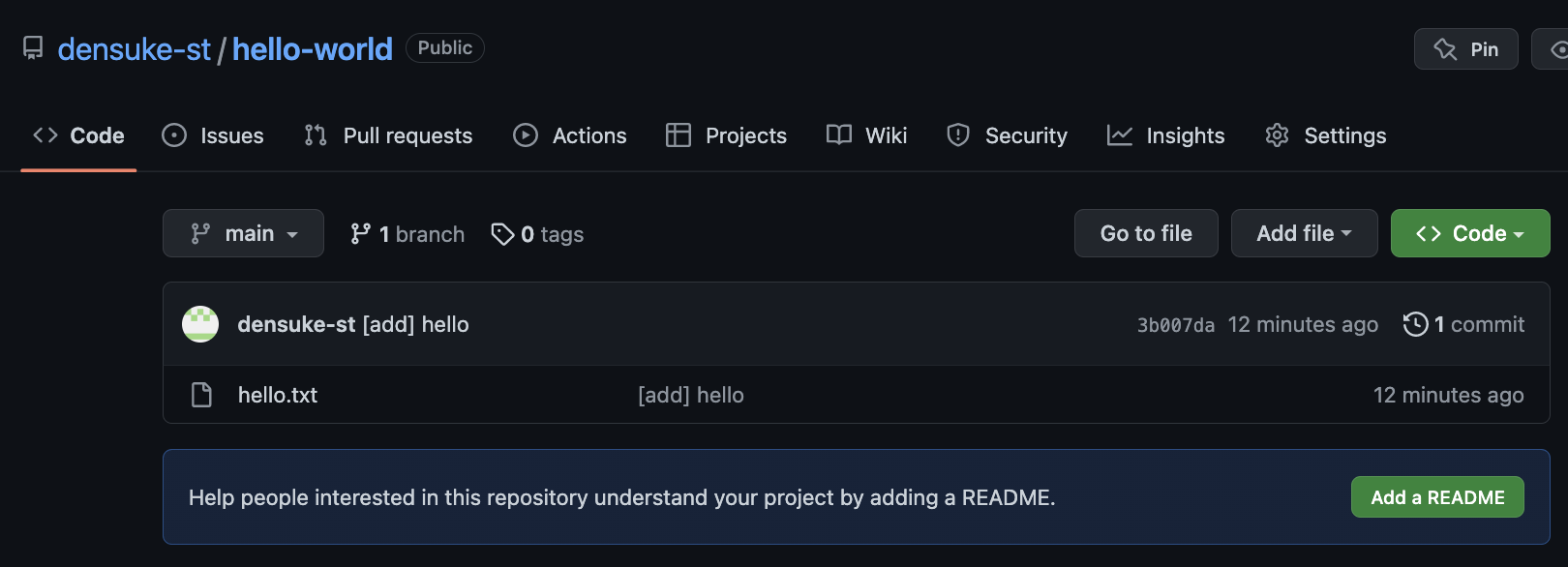Open the Pull requests tab
This screenshot has height=567, width=1568.
pyautogui.click(x=388, y=135)
